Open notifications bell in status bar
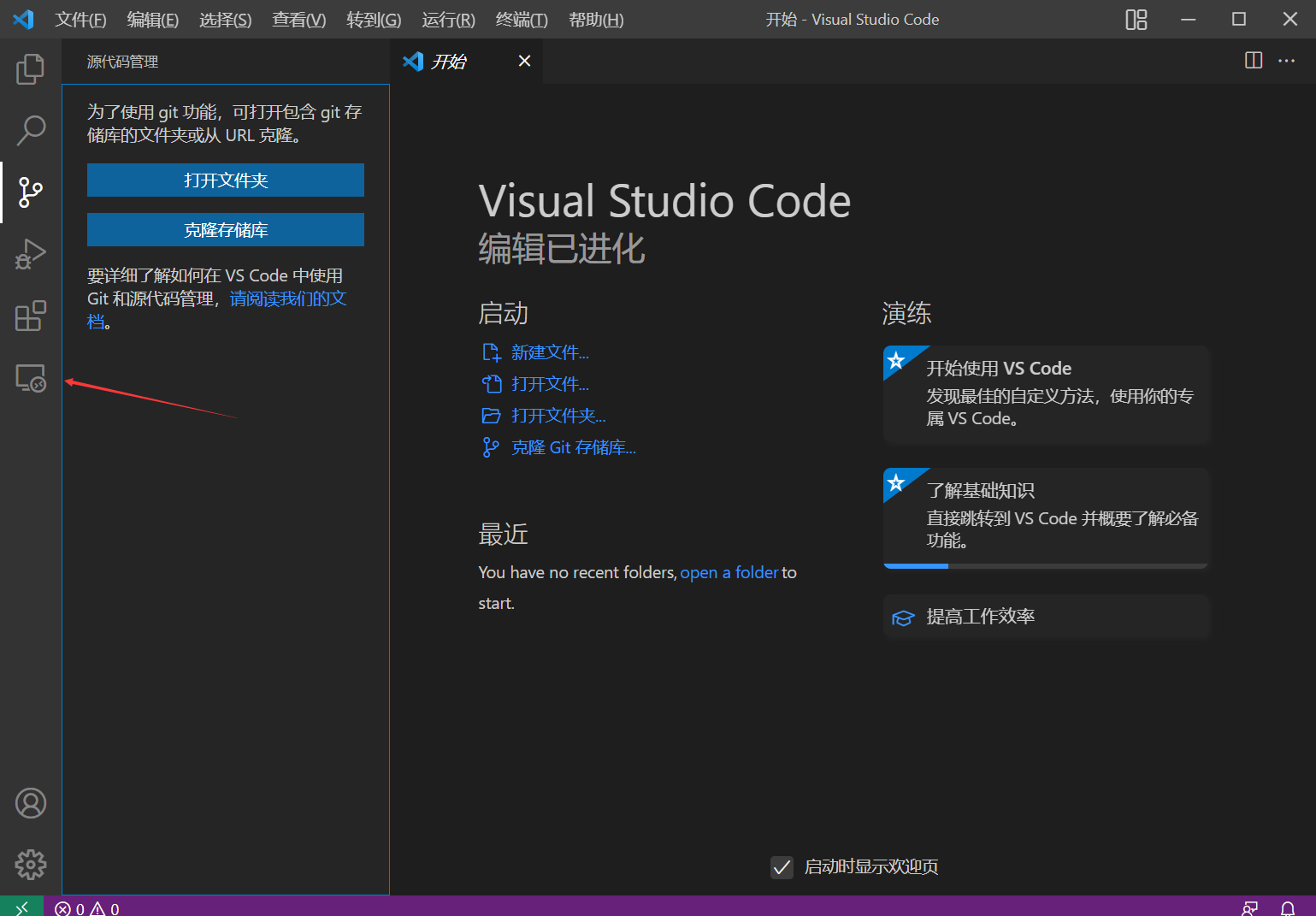Screen dimensions: 1316x916 (x=1288, y=908)
